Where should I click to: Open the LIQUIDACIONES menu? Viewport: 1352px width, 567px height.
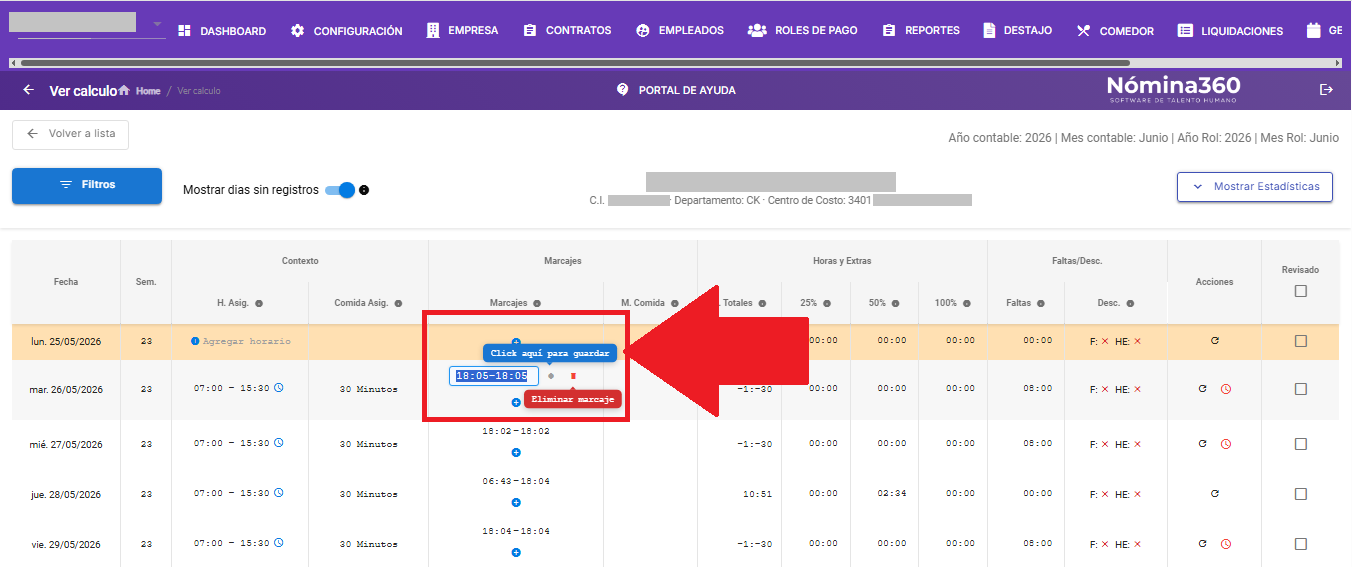pos(1230,31)
